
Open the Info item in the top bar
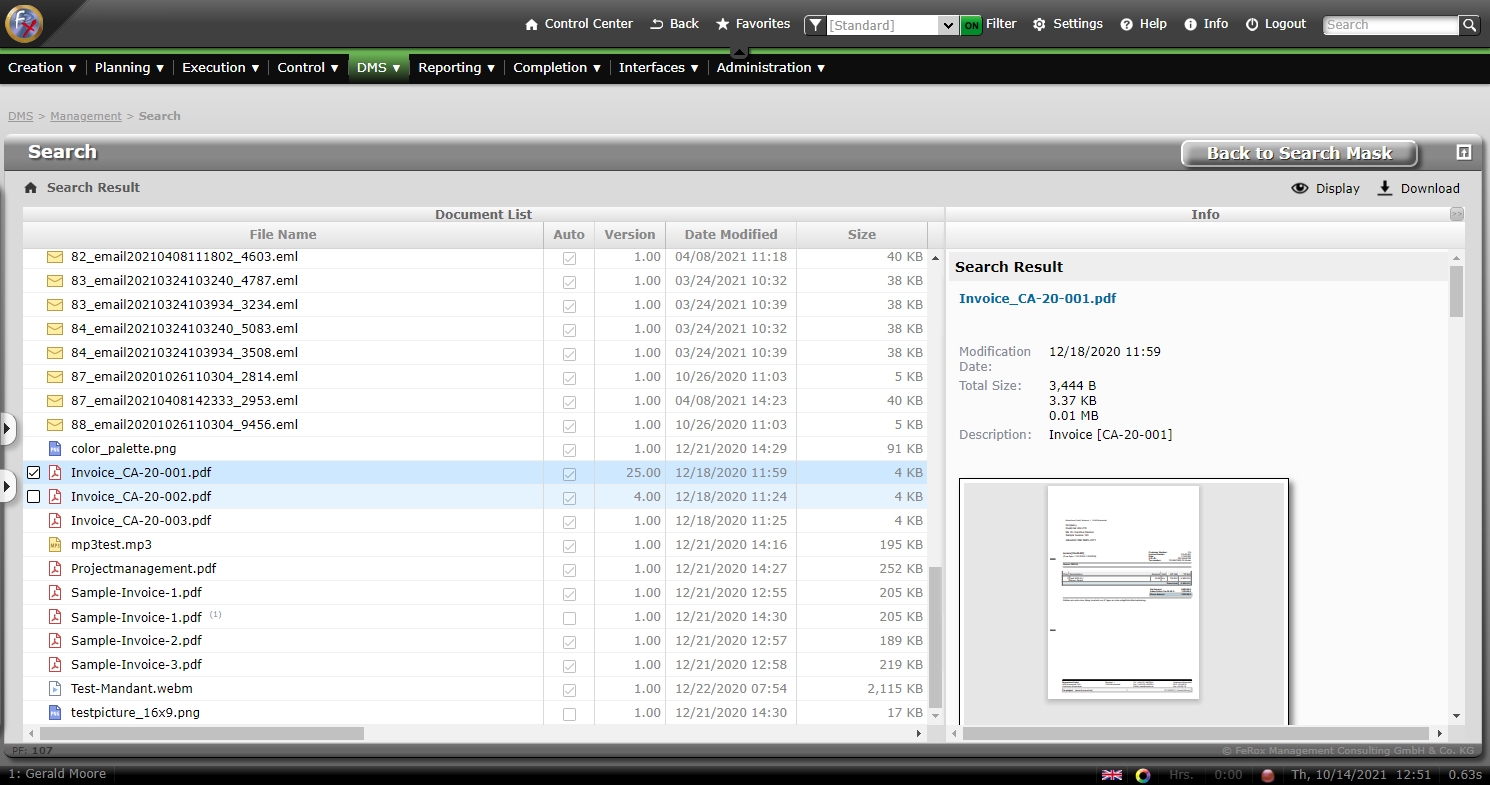pyautogui.click(x=1206, y=24)
